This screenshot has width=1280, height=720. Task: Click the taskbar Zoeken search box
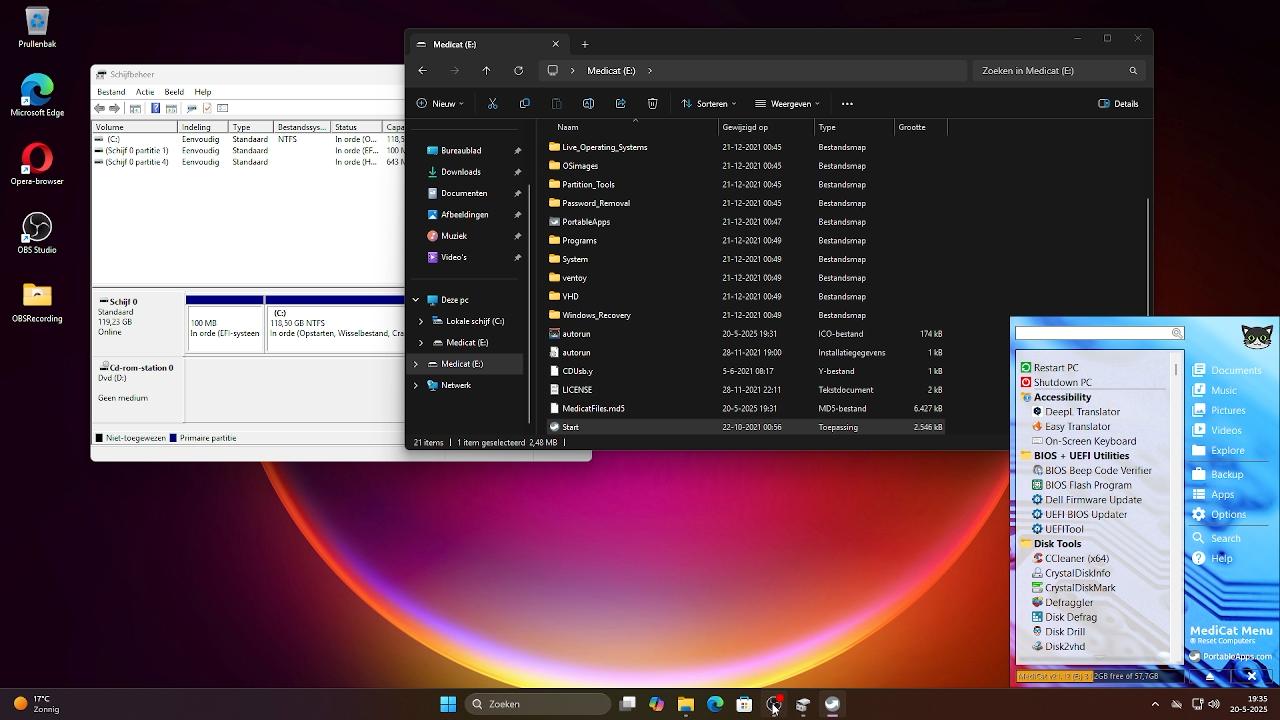coord(538,704)
